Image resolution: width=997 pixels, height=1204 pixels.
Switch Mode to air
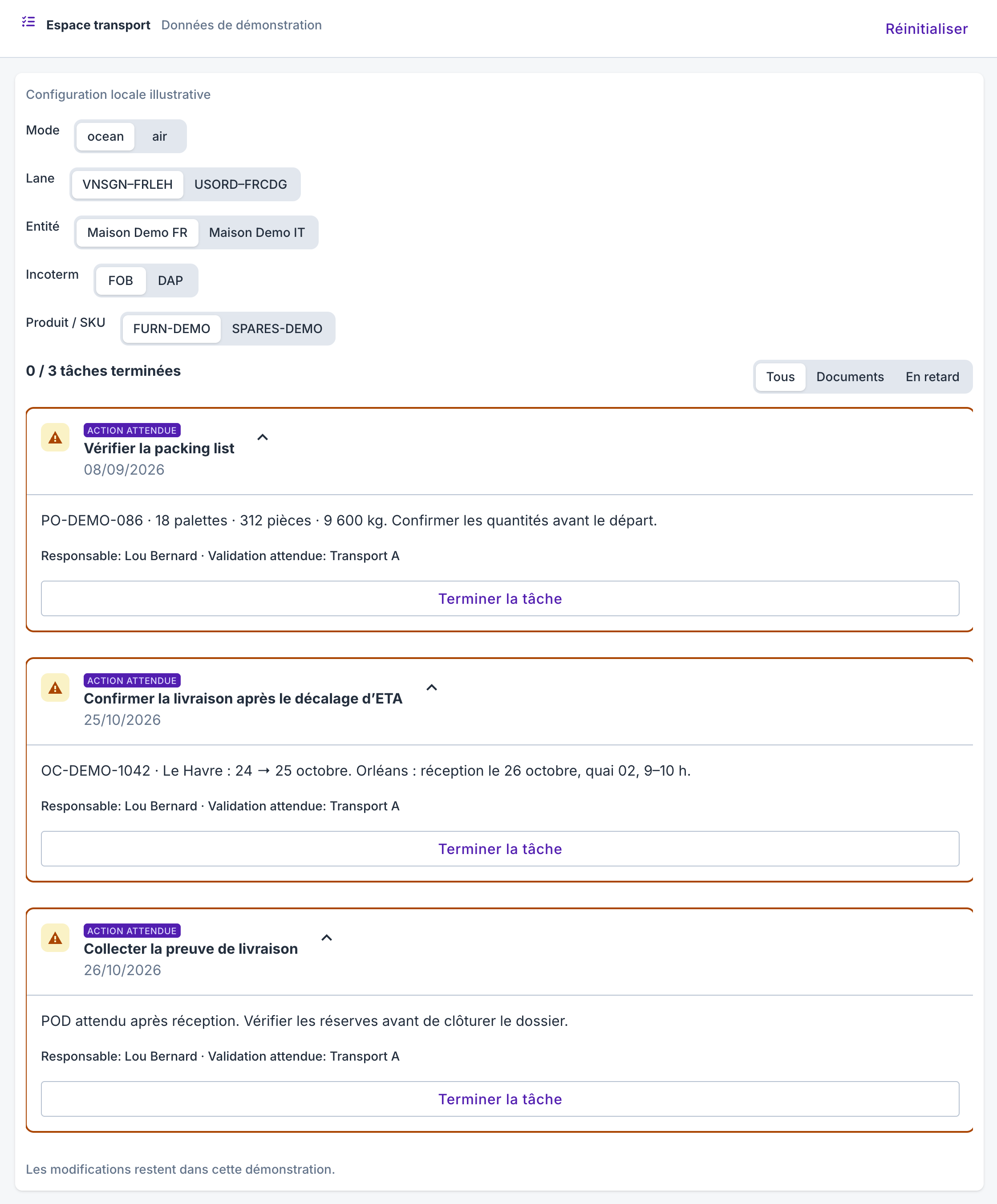[159, 136]
